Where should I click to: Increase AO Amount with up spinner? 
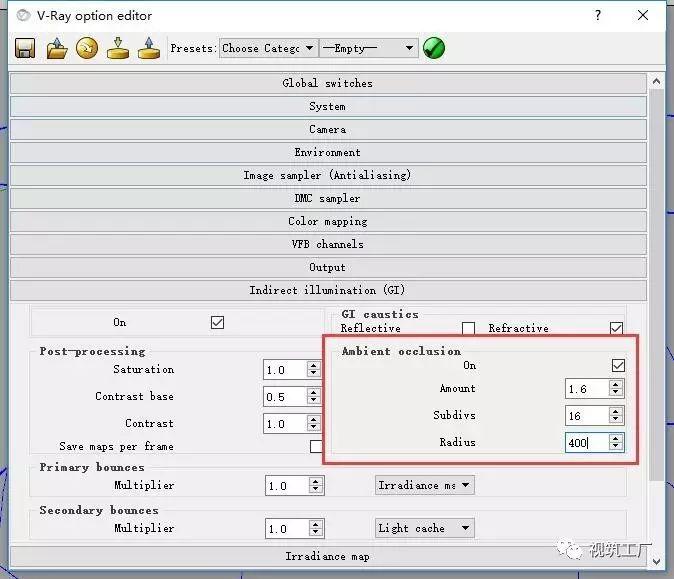[616, 384]
